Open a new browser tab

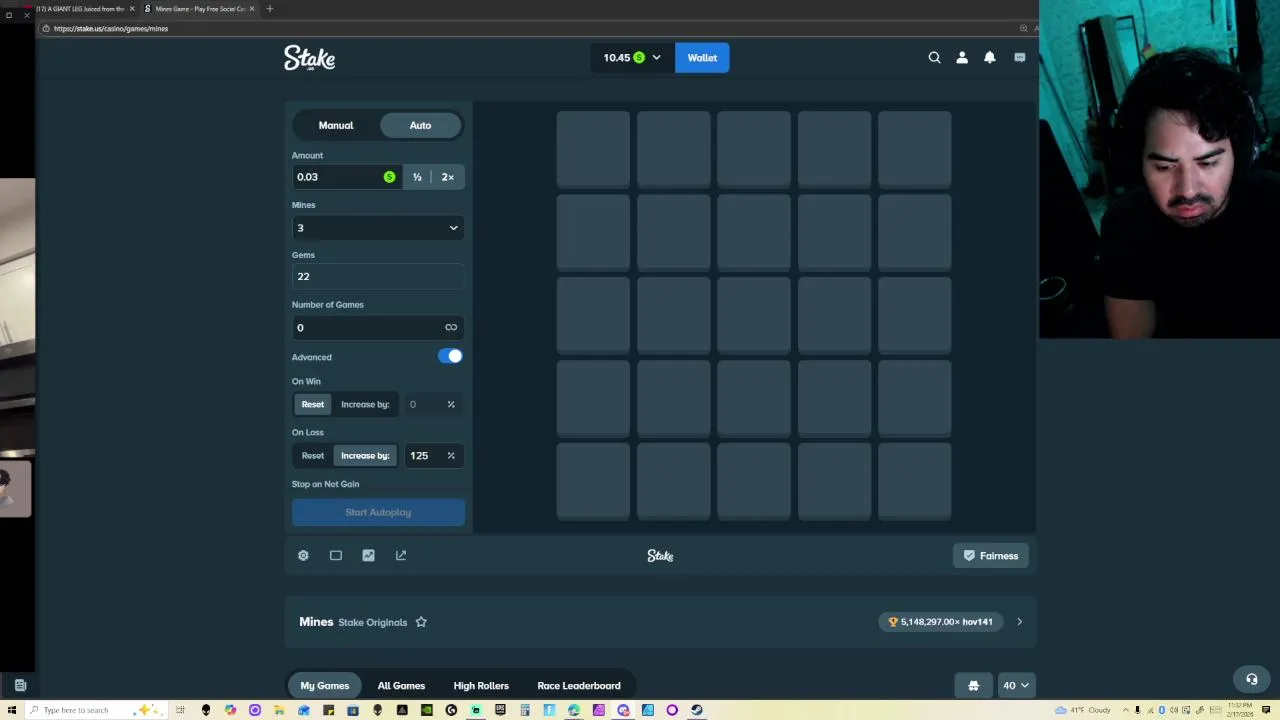pos(269,9)
